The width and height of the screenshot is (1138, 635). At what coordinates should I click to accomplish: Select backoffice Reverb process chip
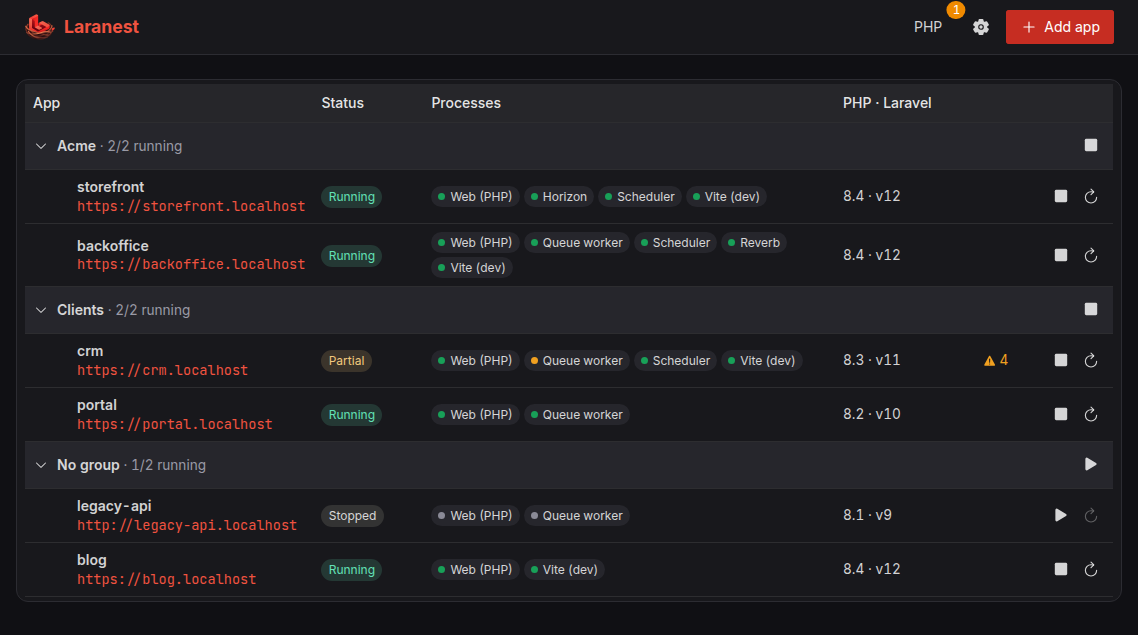754,242
